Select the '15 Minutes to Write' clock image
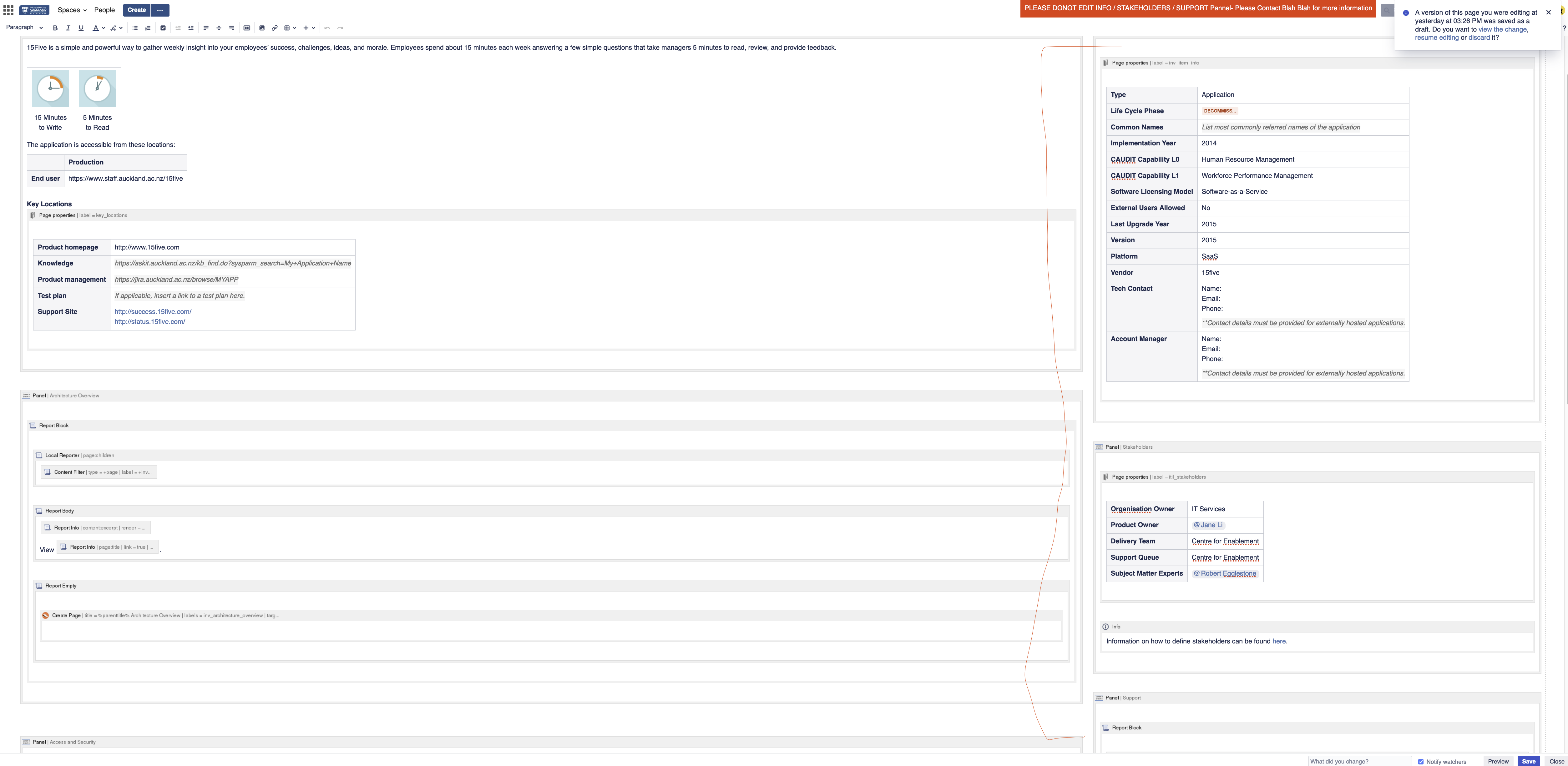The height and width of the screenshot is (766, 1568). click(x=51, y=89)
